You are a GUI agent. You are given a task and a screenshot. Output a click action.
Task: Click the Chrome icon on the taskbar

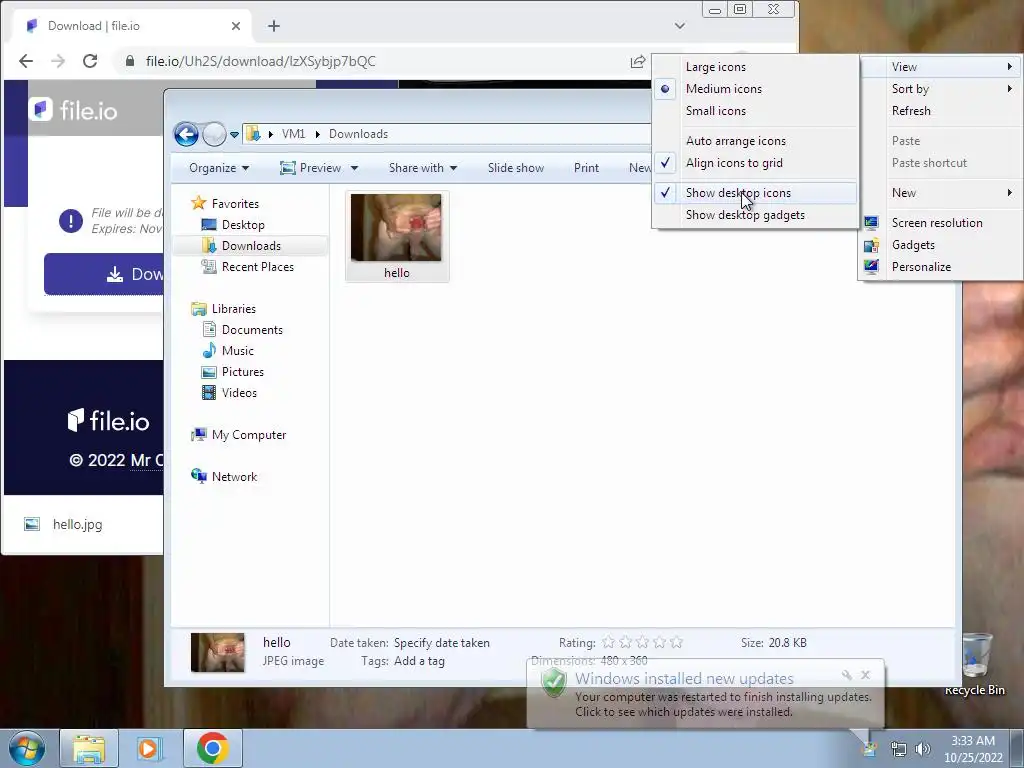[212, 748]
